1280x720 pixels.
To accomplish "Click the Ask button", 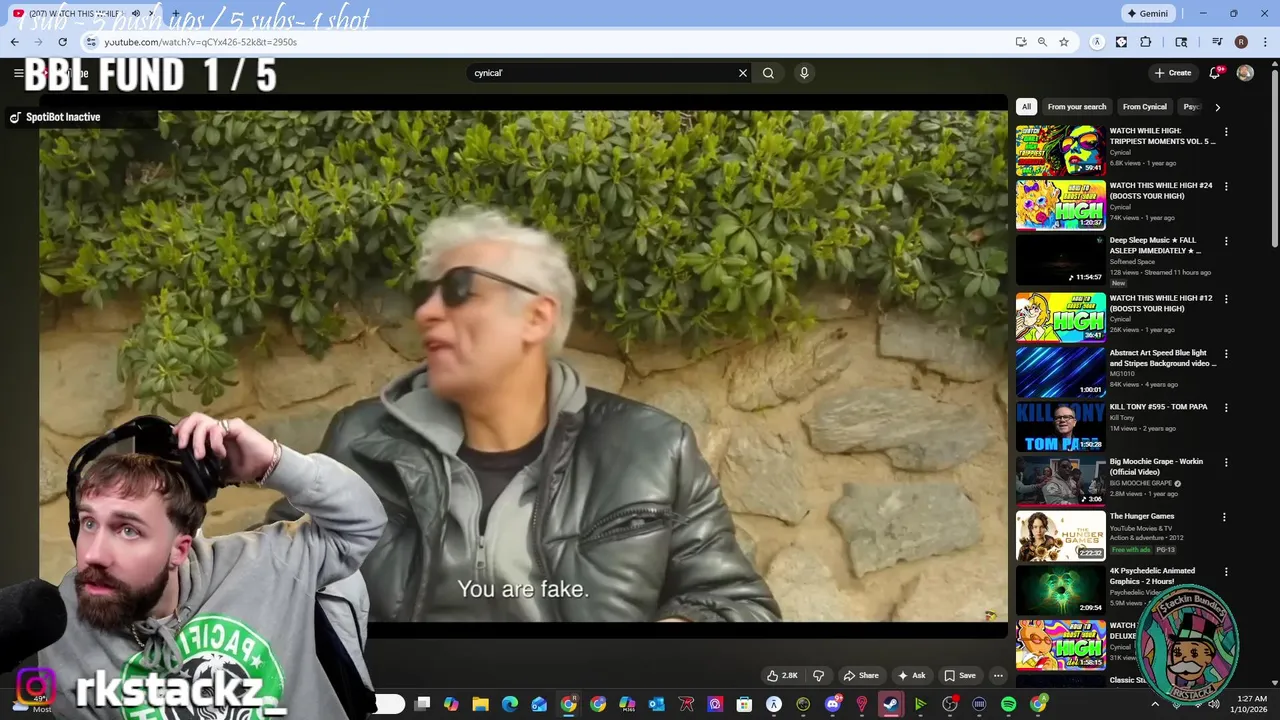I will click(x=912, y=675).
